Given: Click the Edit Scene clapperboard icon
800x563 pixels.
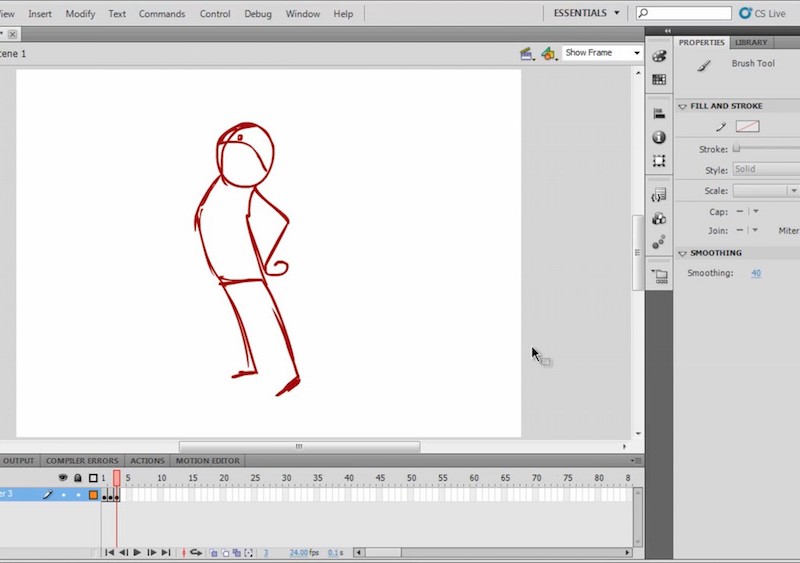Looking at the screenshot, I should (526, 53).
